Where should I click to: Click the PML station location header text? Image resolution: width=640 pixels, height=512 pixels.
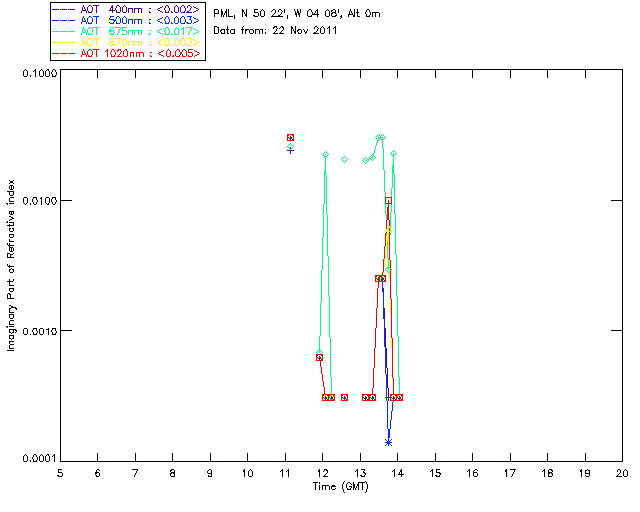tap(297, 14)
